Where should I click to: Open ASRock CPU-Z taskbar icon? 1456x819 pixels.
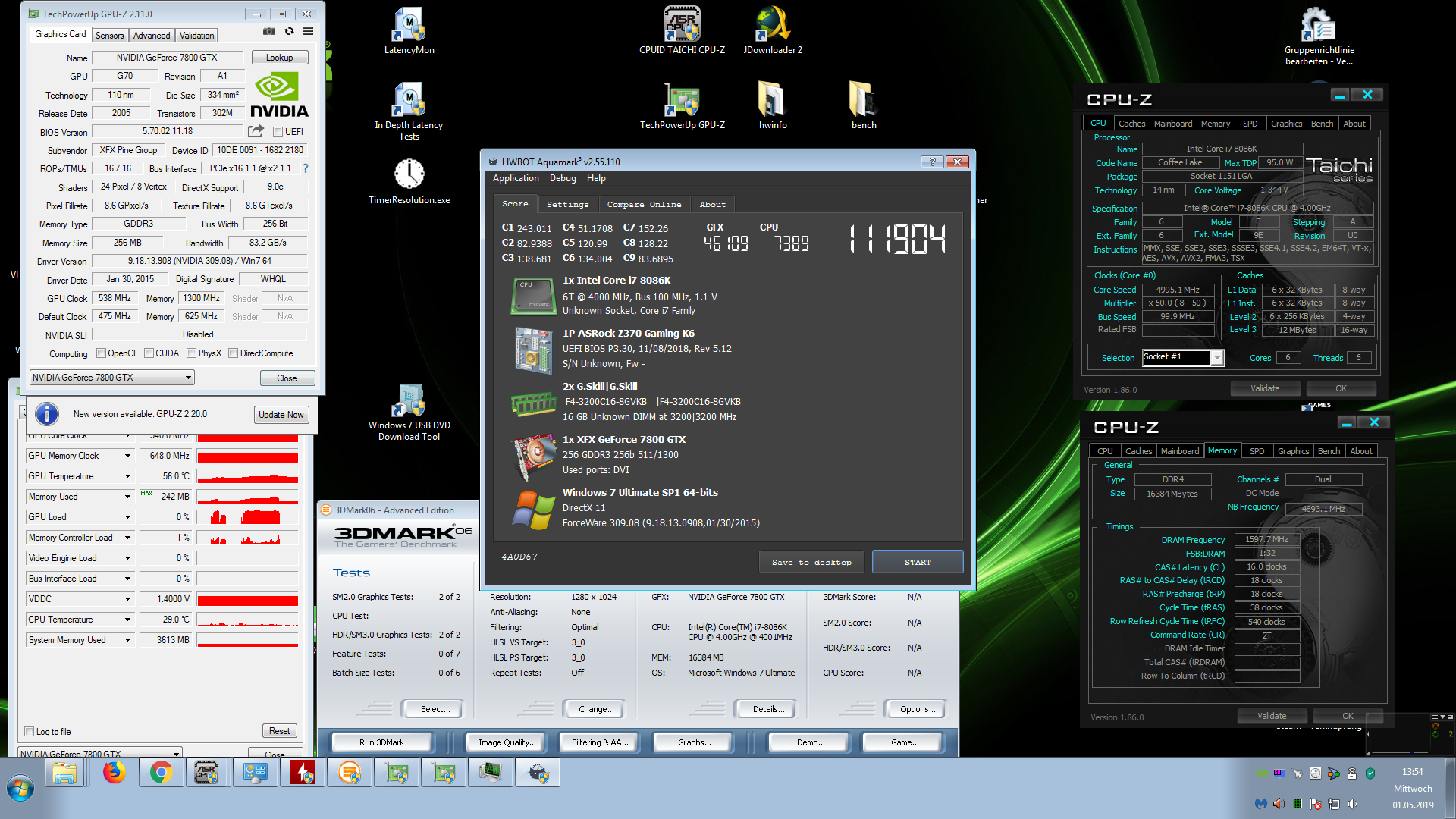[206, 773]
